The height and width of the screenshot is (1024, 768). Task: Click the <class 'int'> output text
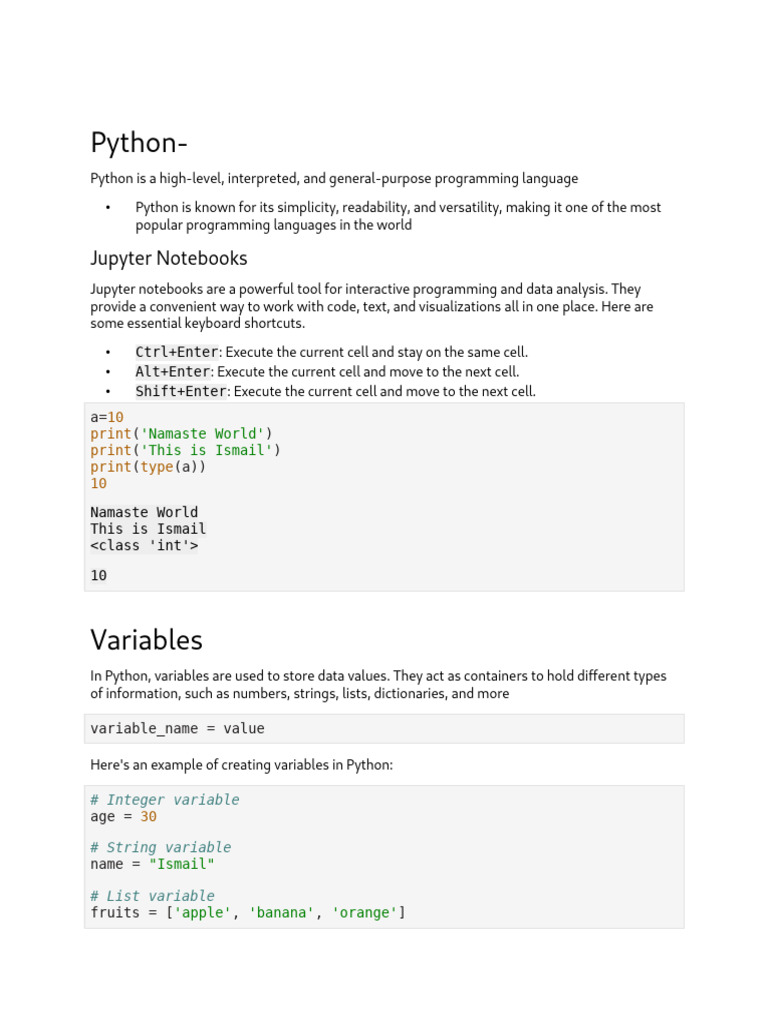(x=144, y=546)
